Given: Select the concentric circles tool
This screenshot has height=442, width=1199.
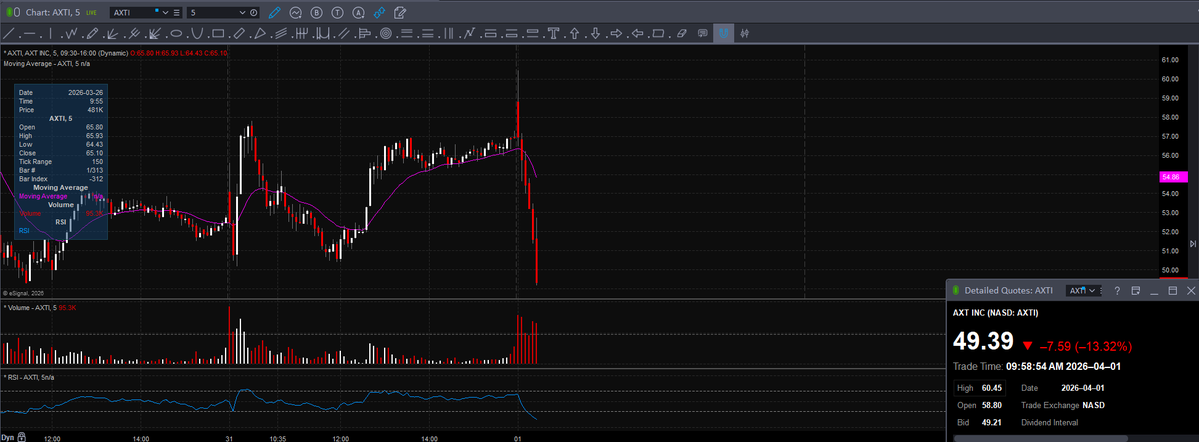Looking at the screenshot, I should 385,34.
